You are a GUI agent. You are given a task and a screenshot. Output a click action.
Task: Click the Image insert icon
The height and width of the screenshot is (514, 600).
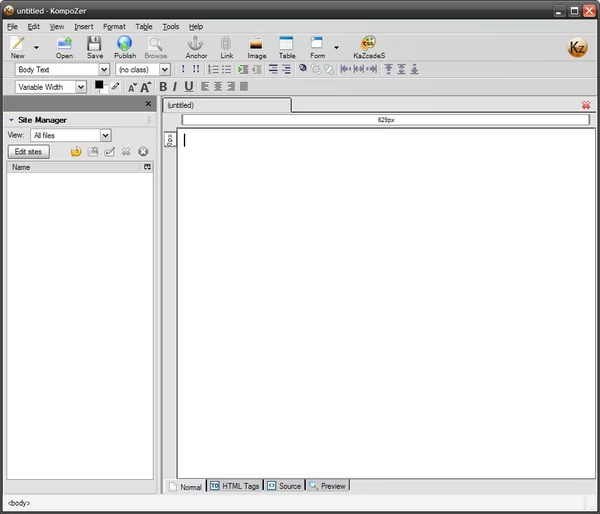pos(256,44)
